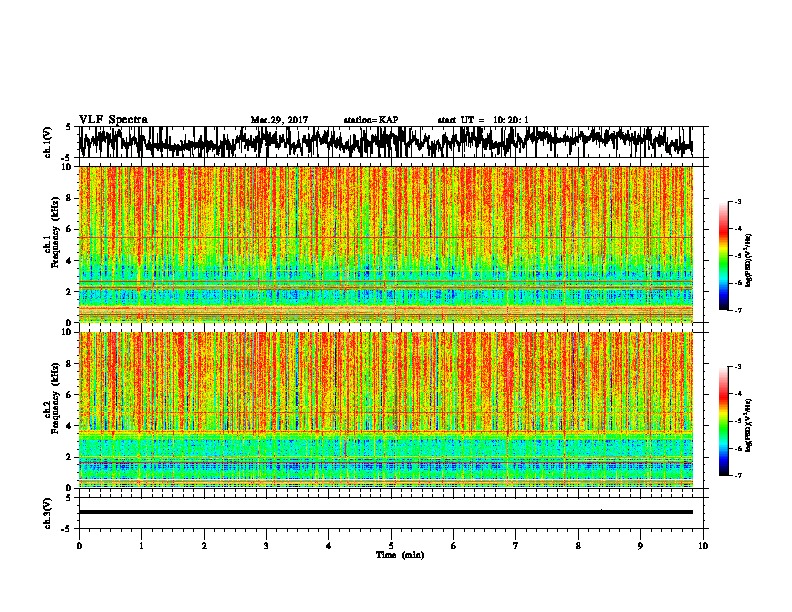The width and height of the screenshot is (792, 612).
Task: Click time axis tick label "0"
Action: point(79,546)
